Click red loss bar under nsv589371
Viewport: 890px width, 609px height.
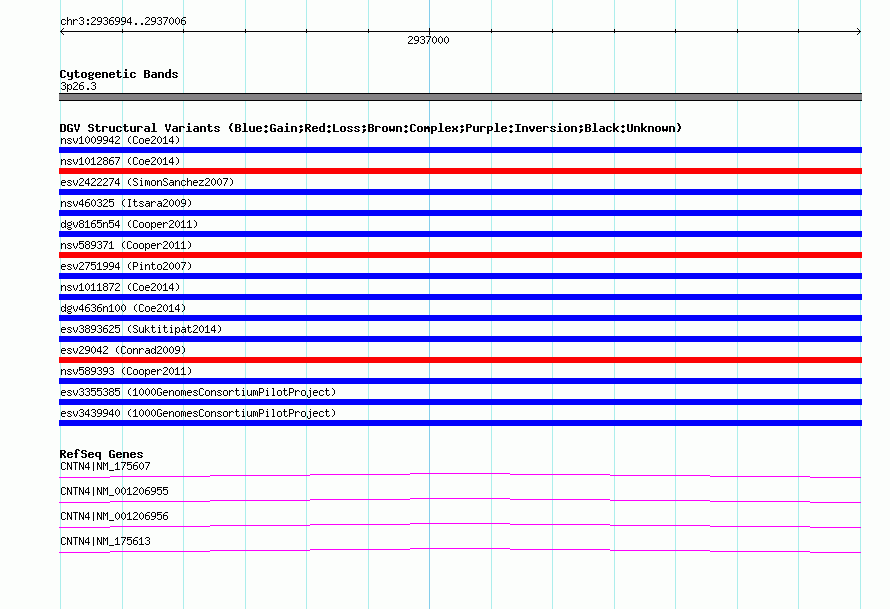click(460, 255)
